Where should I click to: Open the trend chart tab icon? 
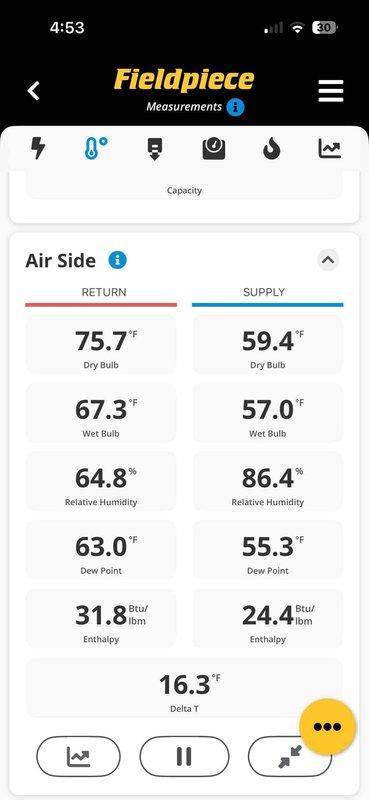click(330, 148)
